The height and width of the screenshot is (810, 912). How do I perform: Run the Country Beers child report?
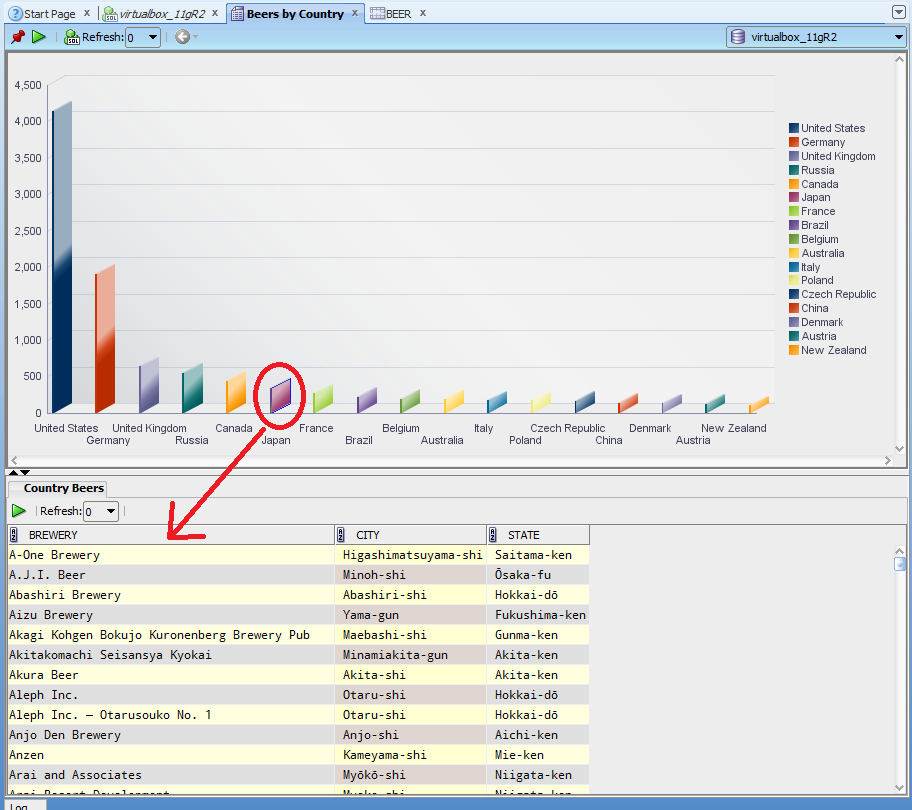[19, 511]
